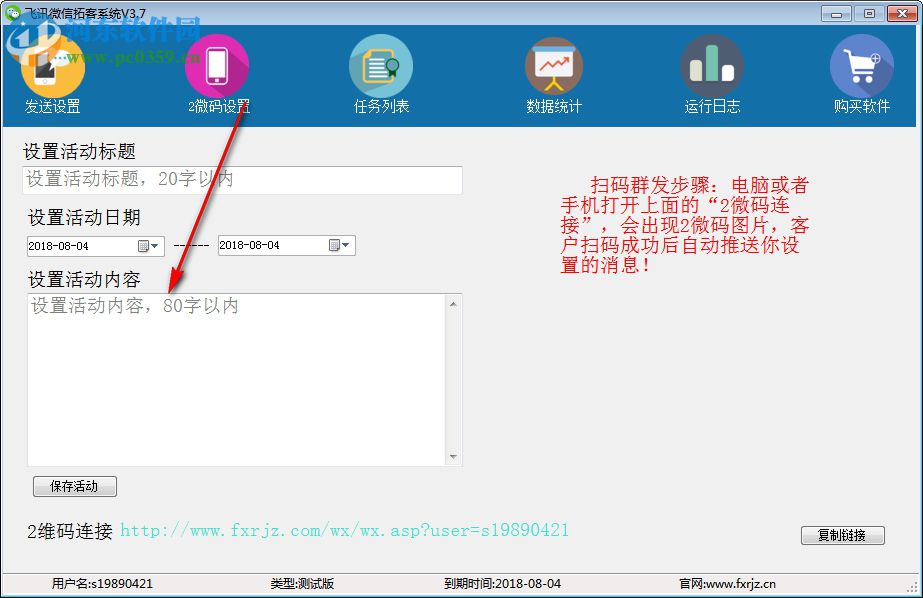The width and height of the screenshot is (923, 598).
Task: Click the WeChat app icon in title bar
Action: (x=12, y=12)
